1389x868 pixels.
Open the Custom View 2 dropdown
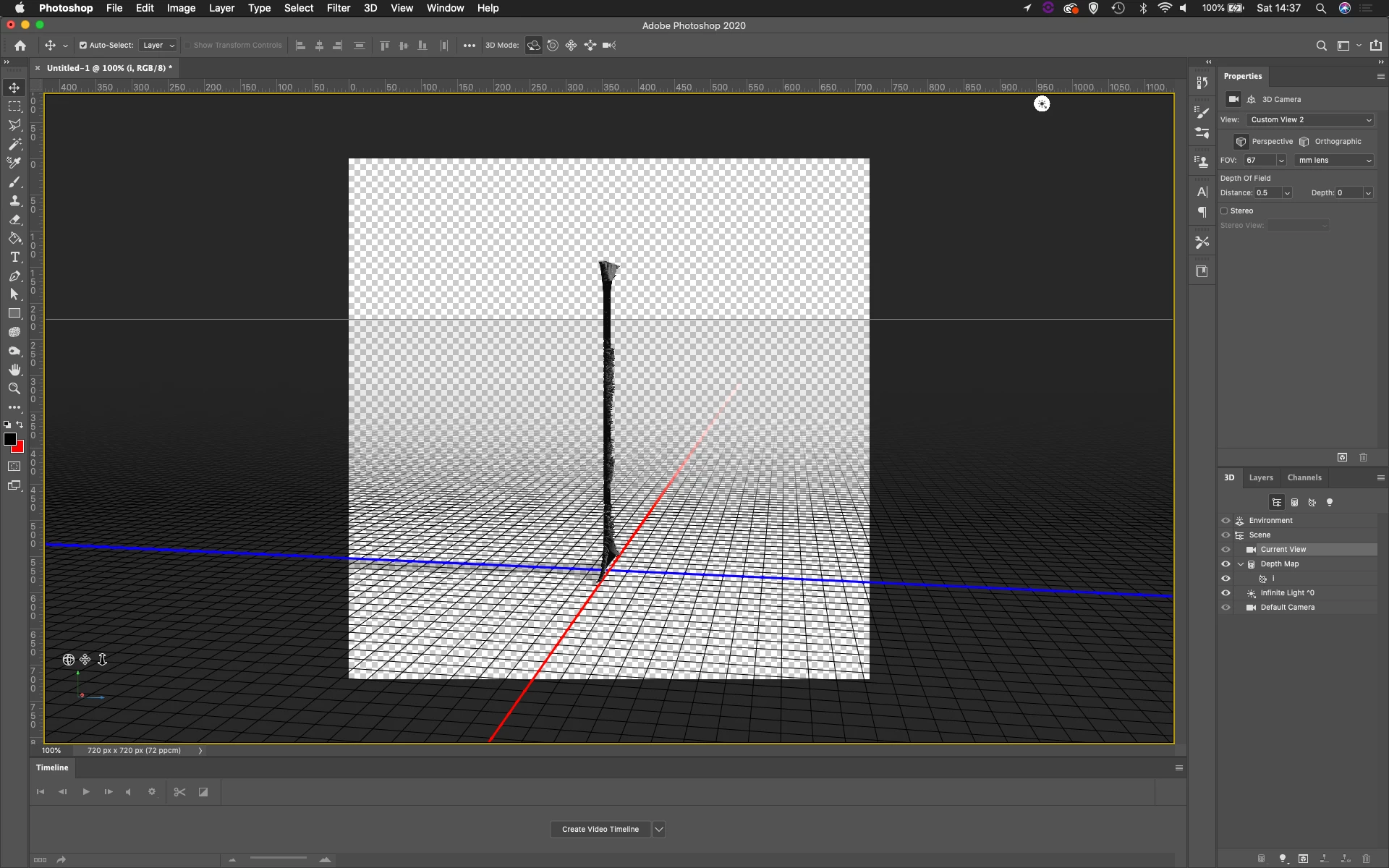pyautogui.click(x=1311, y=120)
